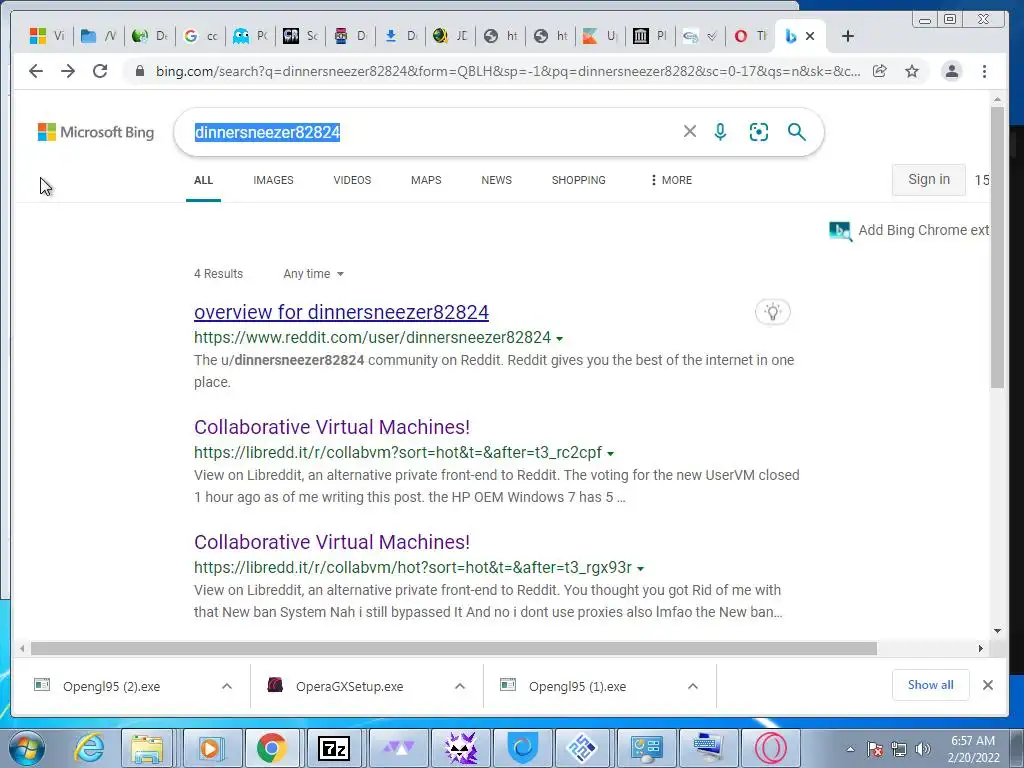The width and height of the screenshot is (1024, 768).
Task: Share this page via address bar icon
Action: click(x=880, y=71)
